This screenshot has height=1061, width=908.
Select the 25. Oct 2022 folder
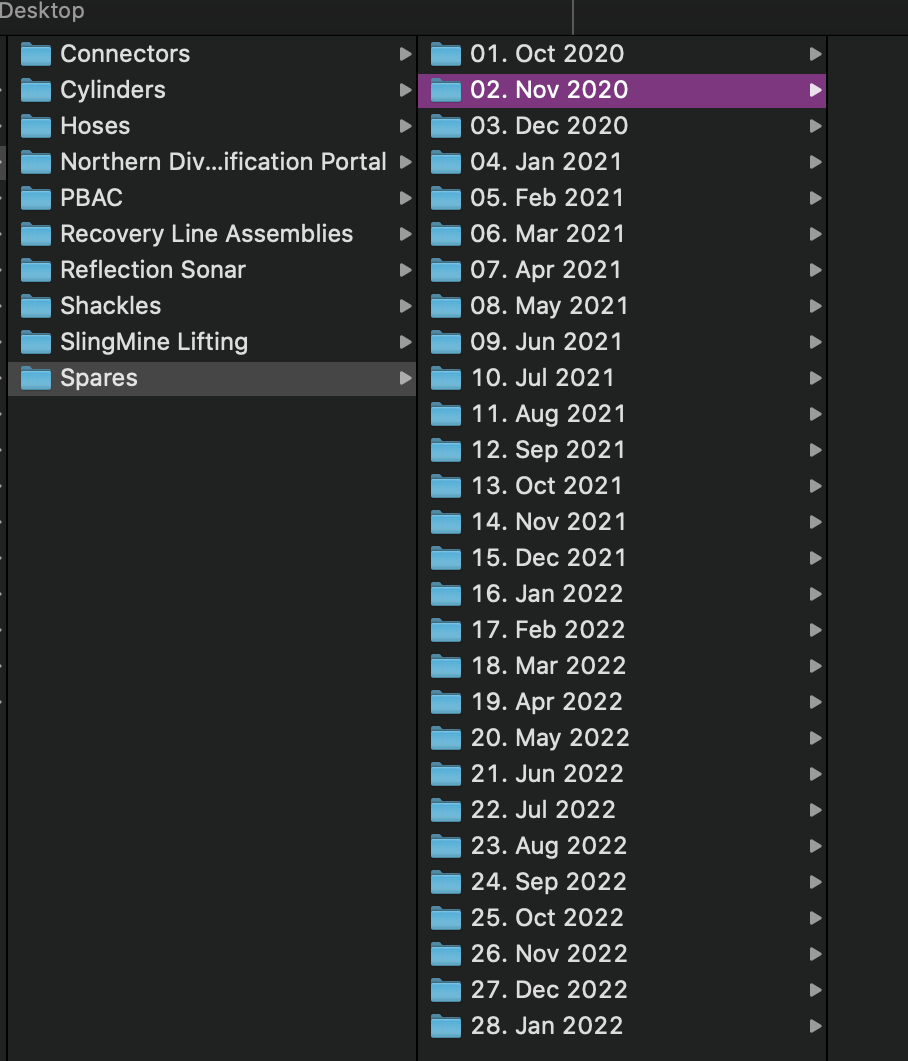622,918
